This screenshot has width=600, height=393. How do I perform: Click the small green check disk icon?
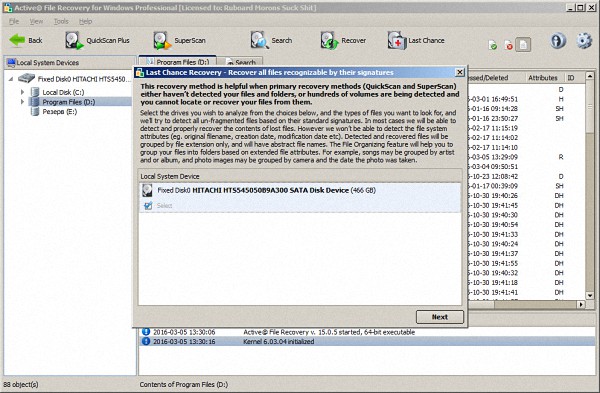pyautogui.click(x=492, y=46)
